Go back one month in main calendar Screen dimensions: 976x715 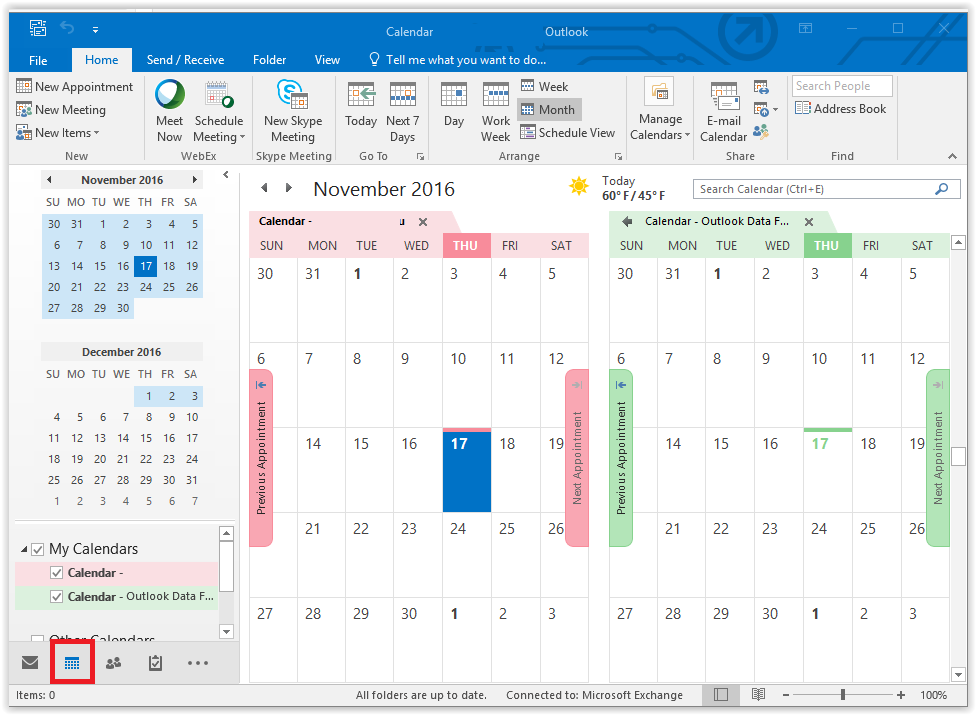pos(265,188)
